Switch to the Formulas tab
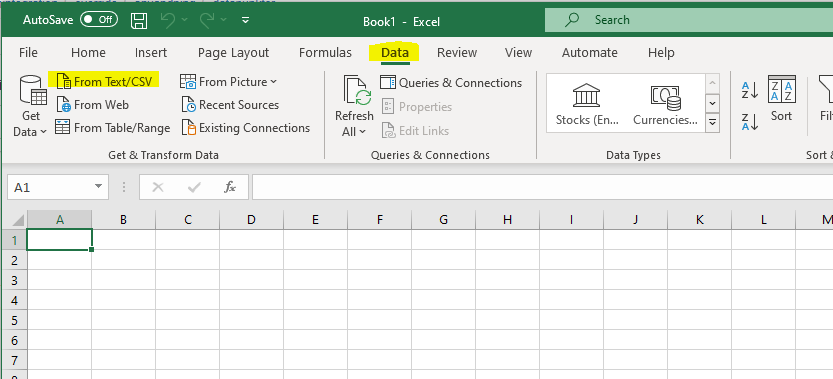833x379 pixels. (325, 53)
